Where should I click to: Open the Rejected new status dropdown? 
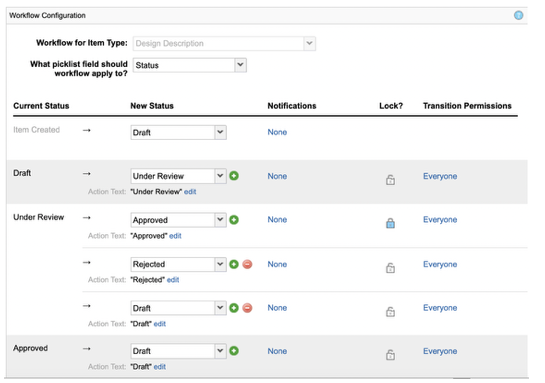tap(179, 264)
